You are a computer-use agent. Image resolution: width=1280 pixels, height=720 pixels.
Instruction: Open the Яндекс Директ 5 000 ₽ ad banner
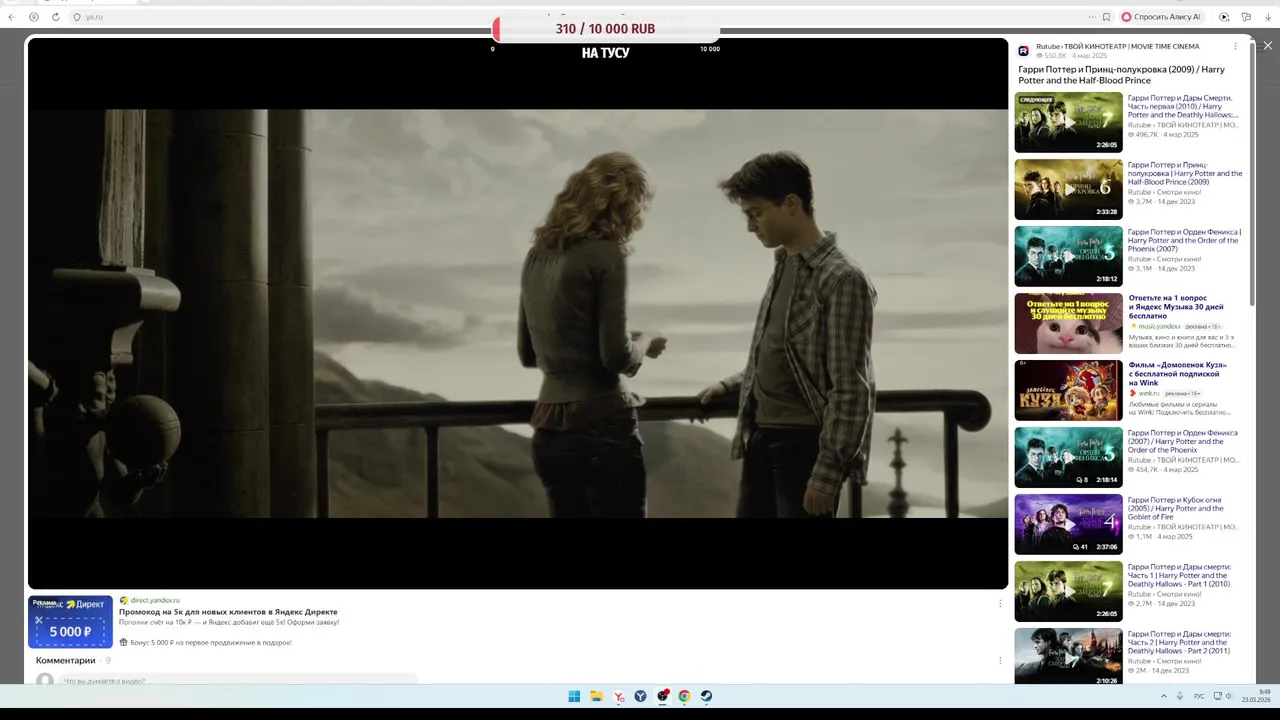[70, 622]
